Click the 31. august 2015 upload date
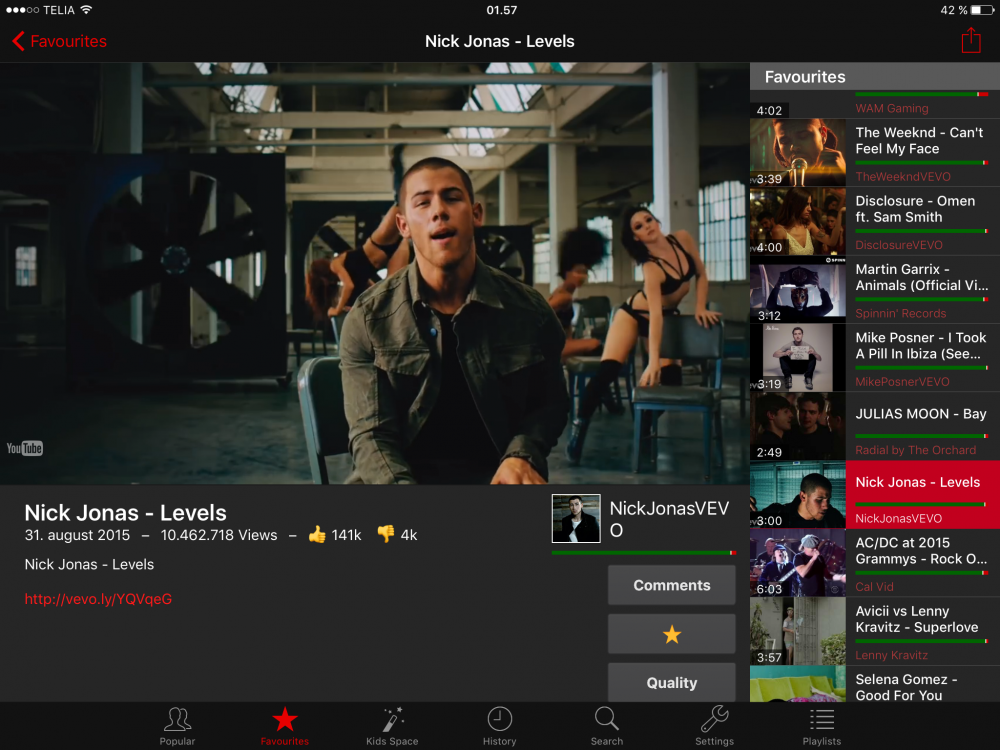The image size is (1000, 750). pyautogui.click(x=77, y=535)
